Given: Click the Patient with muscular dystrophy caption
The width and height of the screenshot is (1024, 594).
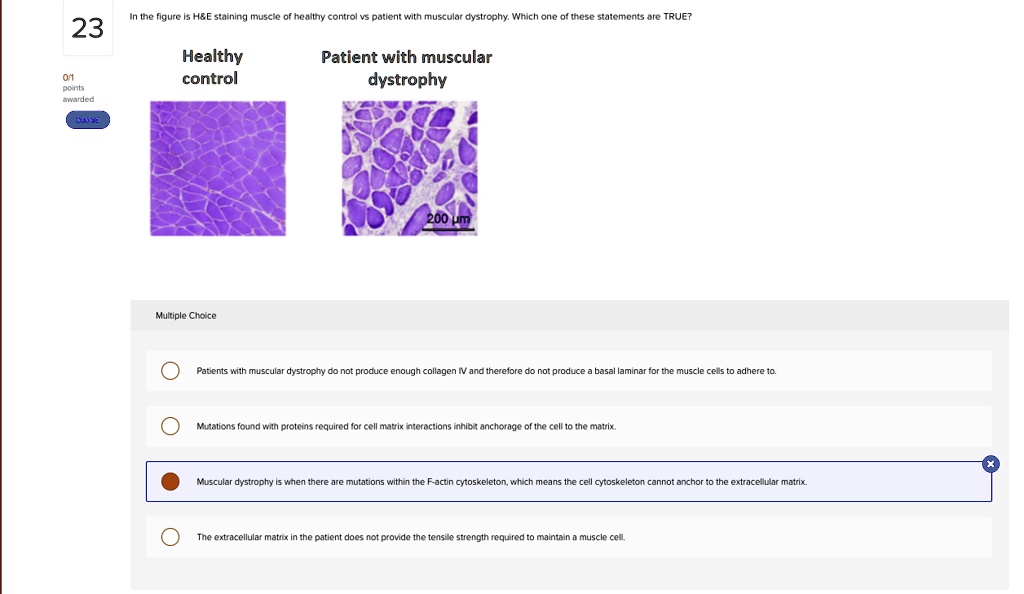Looking at the screenshot, I should click(405, 67).
